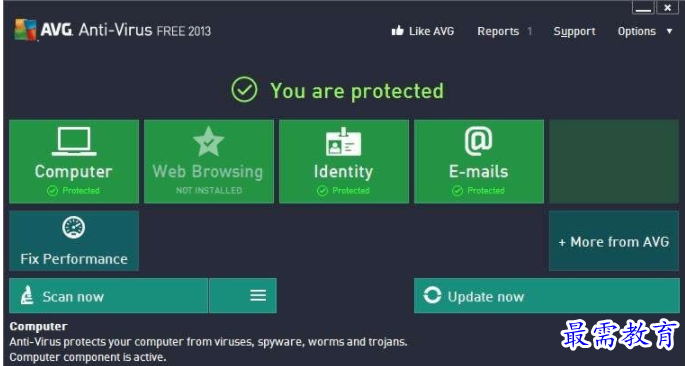Click the ID badge icon in Identity tile
Screen dimensions: 685x366
pos(343,142)
